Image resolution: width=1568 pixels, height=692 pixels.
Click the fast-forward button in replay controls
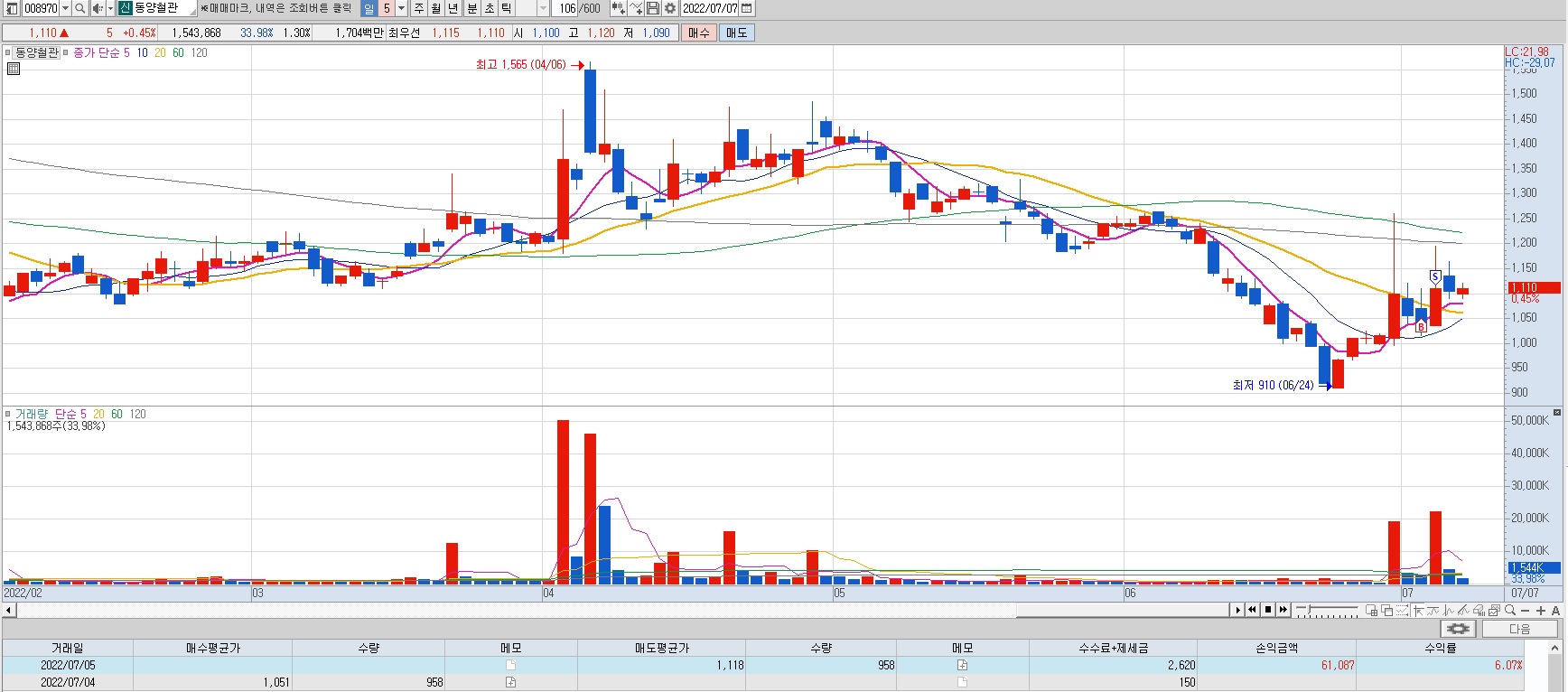pos(1283,610)
